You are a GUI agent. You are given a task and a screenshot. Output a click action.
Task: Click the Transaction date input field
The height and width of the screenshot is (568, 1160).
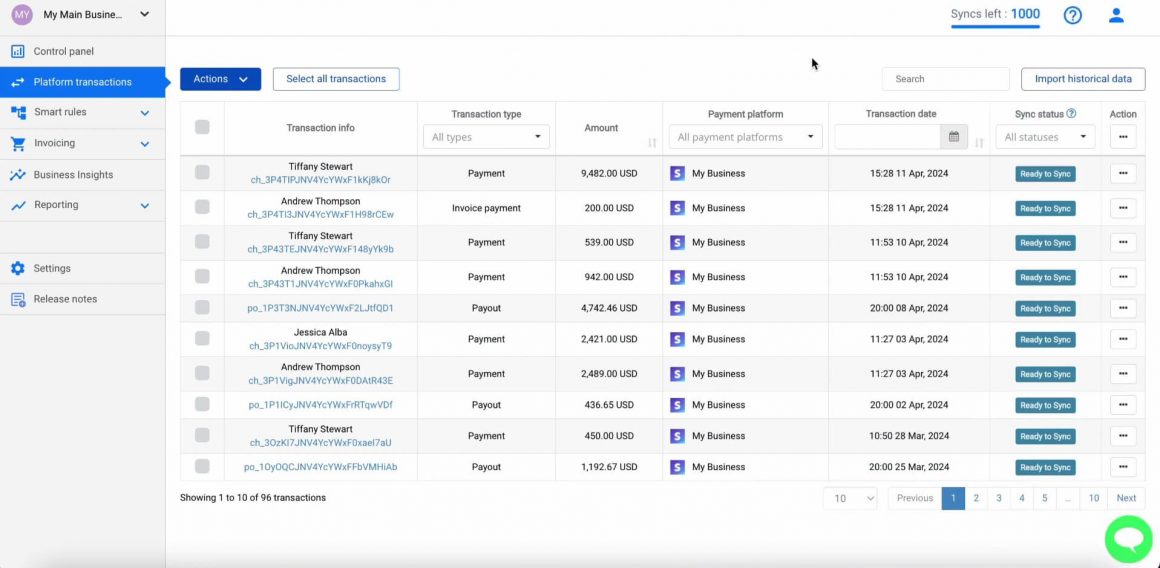[888, 137]
